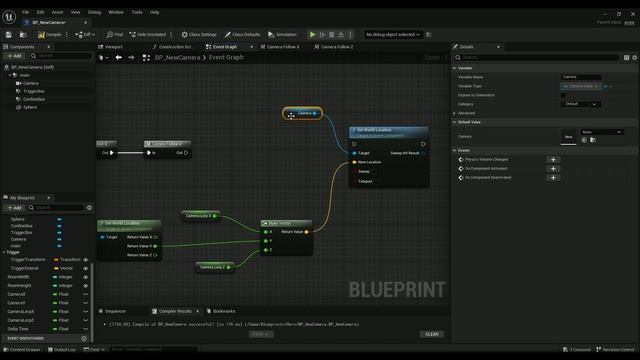640x360 pixels.
Task: Toggle the Expose to Cinematics checkbox
Action: tap(564, 95)
